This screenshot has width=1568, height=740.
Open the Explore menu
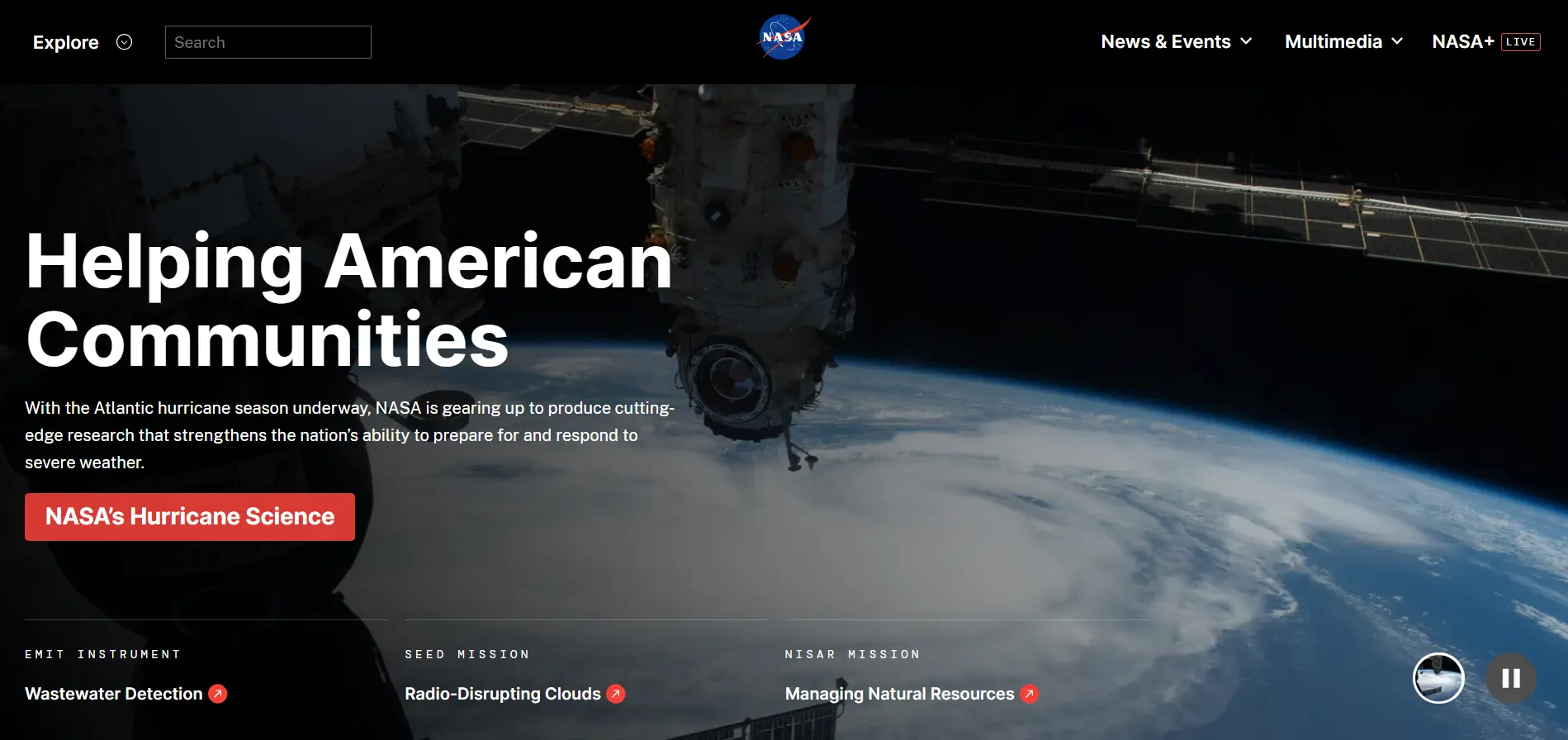pyautogui.click(x=66, y=42)
